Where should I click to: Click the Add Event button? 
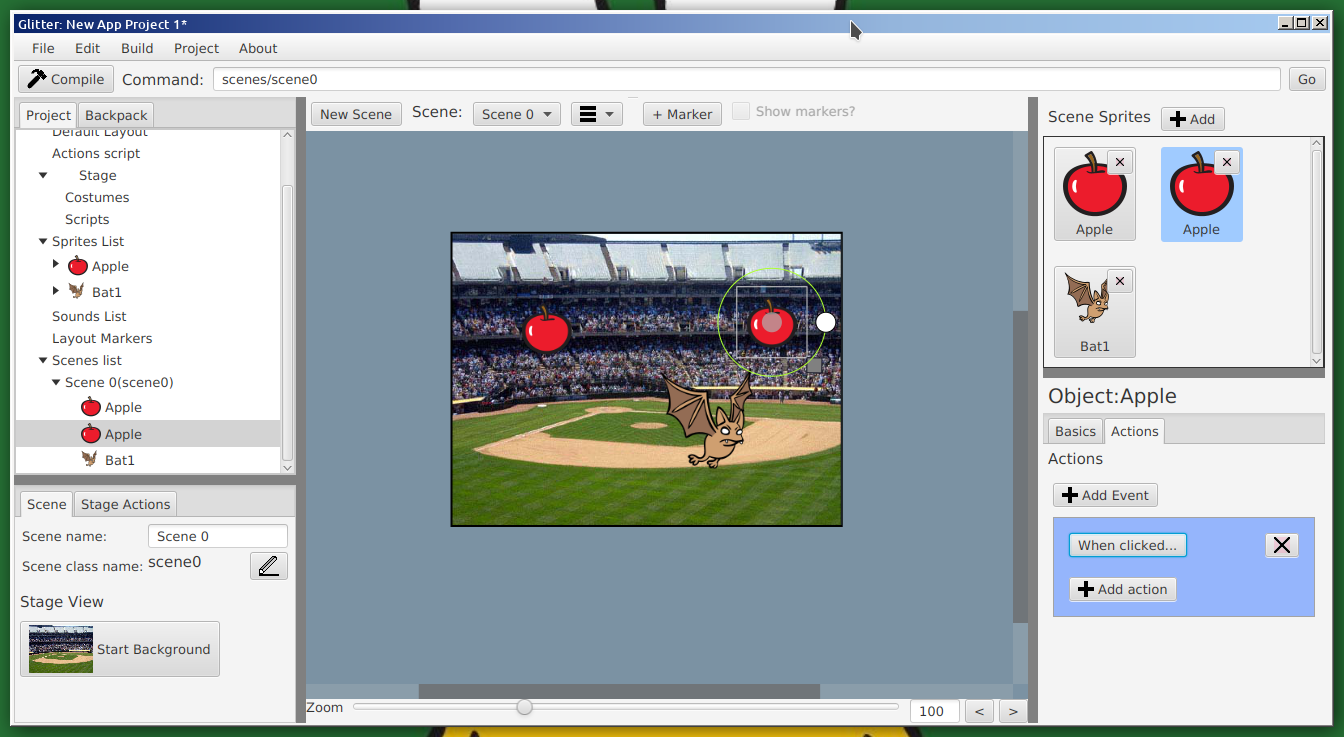pyautogui.click(x=1105, y=495)
